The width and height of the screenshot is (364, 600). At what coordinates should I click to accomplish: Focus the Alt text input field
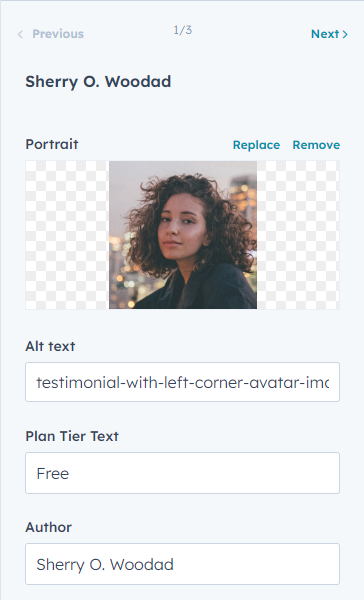coord(182,382)
